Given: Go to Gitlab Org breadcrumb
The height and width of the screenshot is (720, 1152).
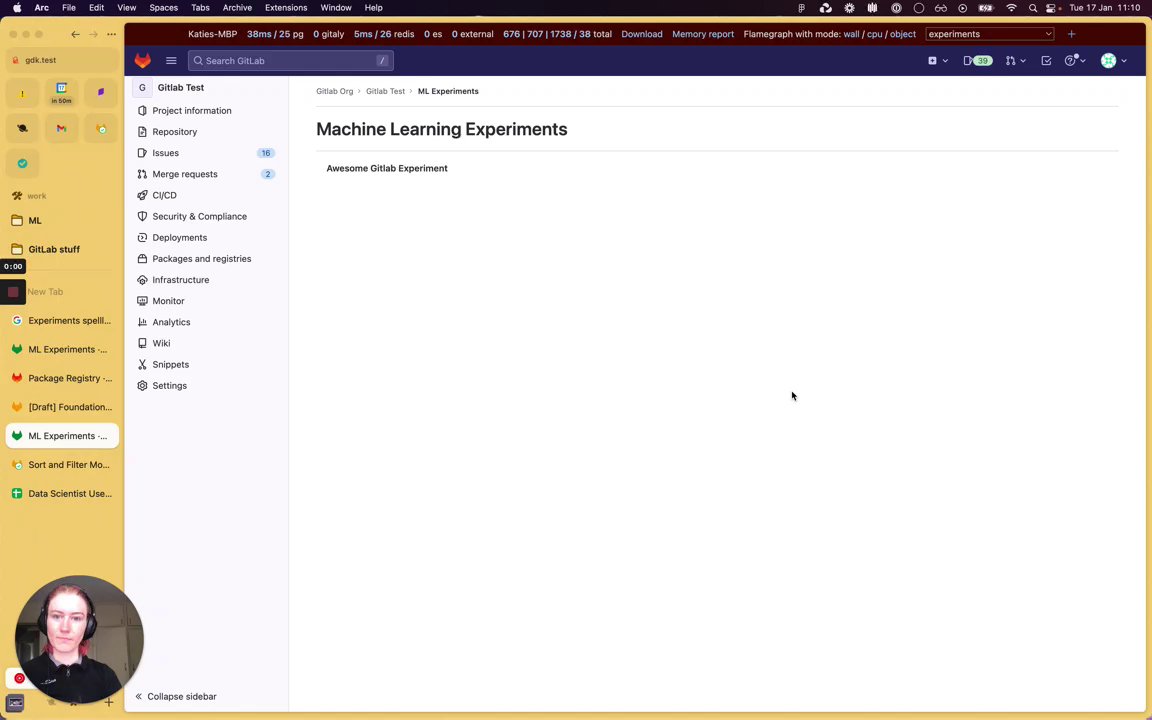Looking at the screenshot, I should (x=334, y=91).
